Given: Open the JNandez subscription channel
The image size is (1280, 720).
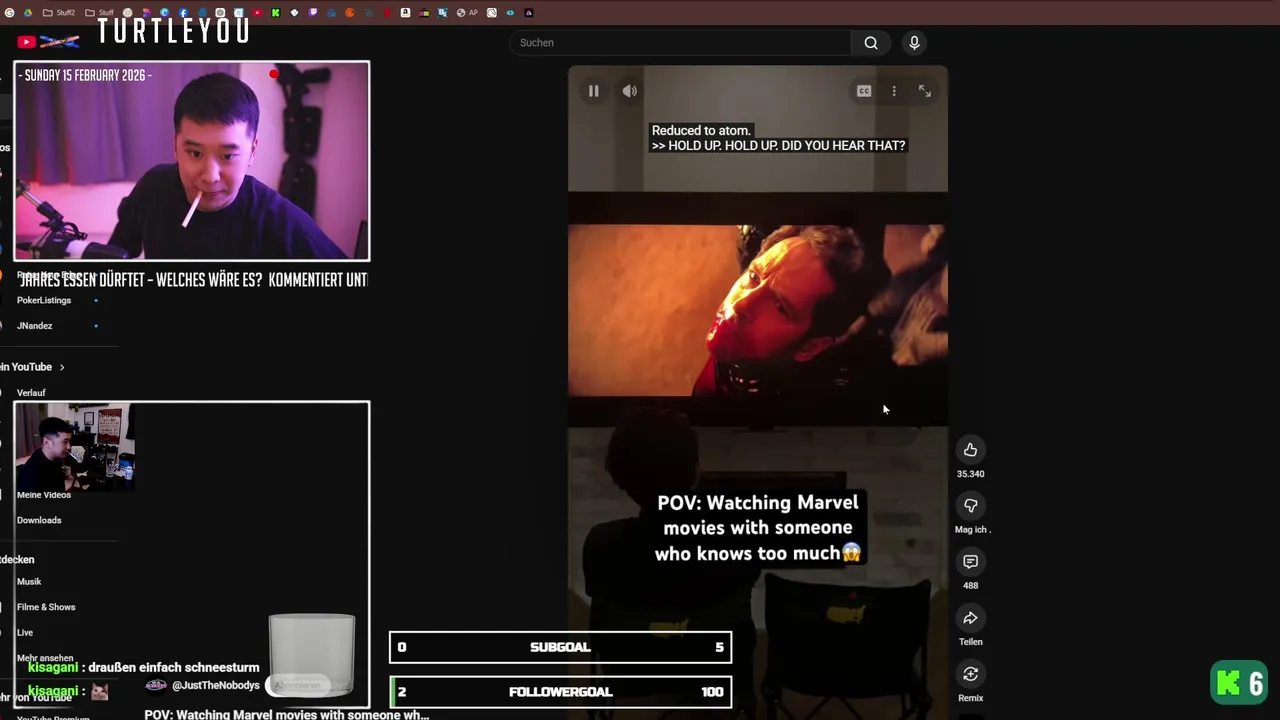Looking at the screenshot, I should pos(35,326).
